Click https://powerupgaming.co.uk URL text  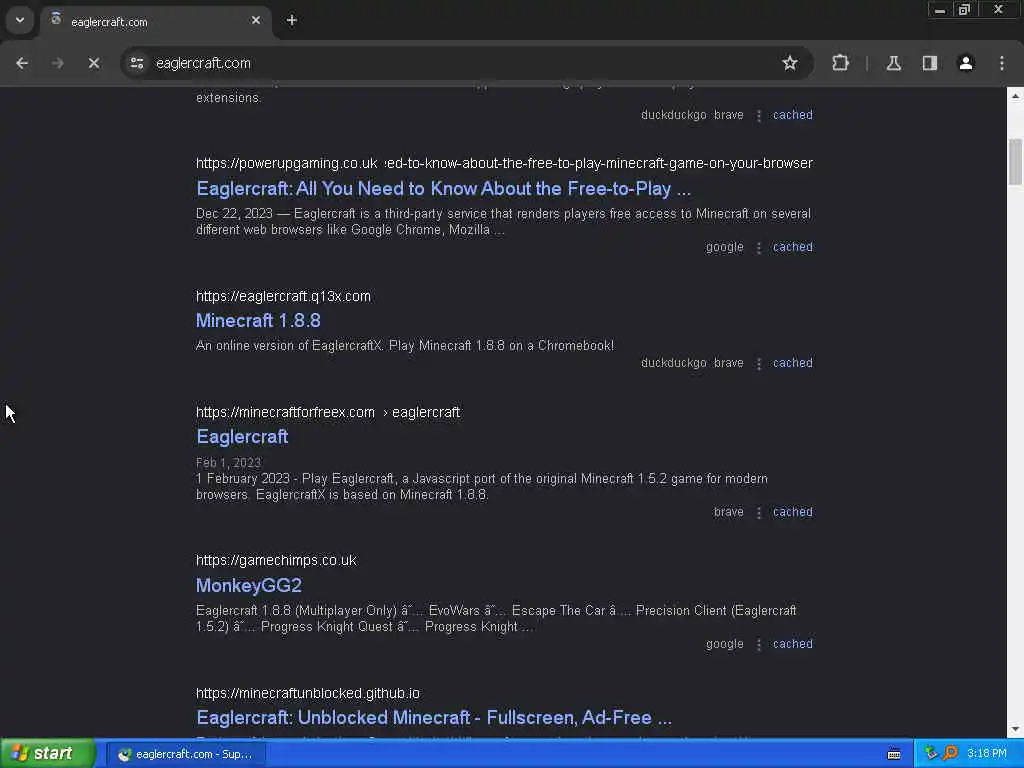pos(287,163)
